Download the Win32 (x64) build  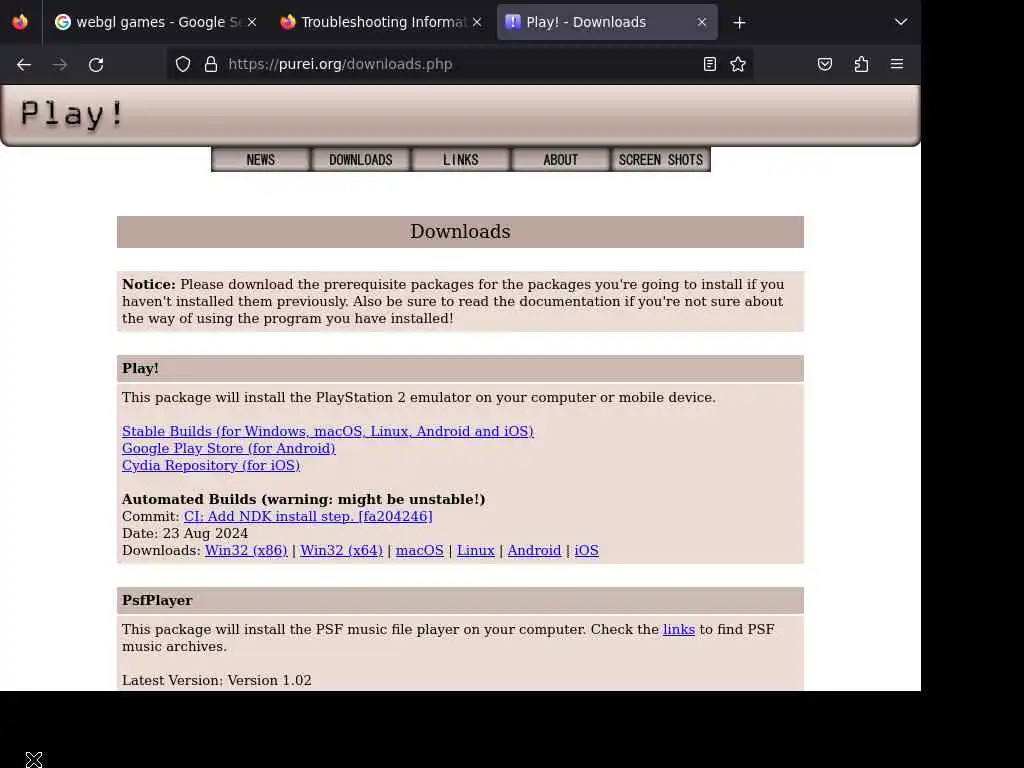[x=342, y=551]
